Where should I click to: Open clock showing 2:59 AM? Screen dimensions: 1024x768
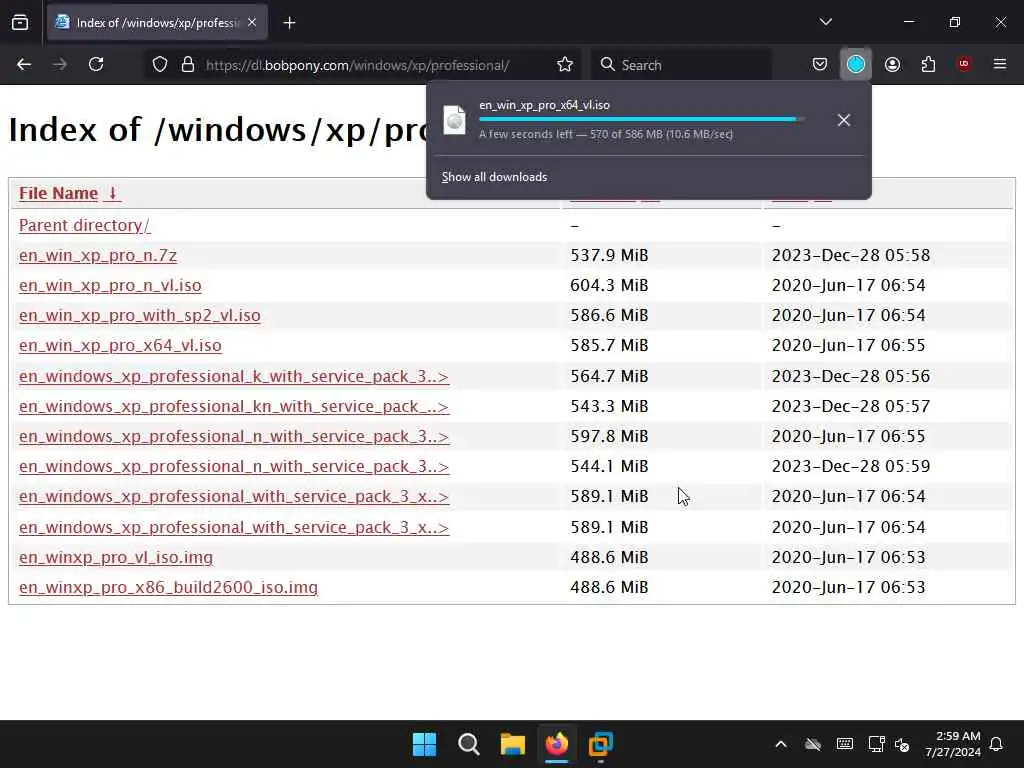coord(953,744)
